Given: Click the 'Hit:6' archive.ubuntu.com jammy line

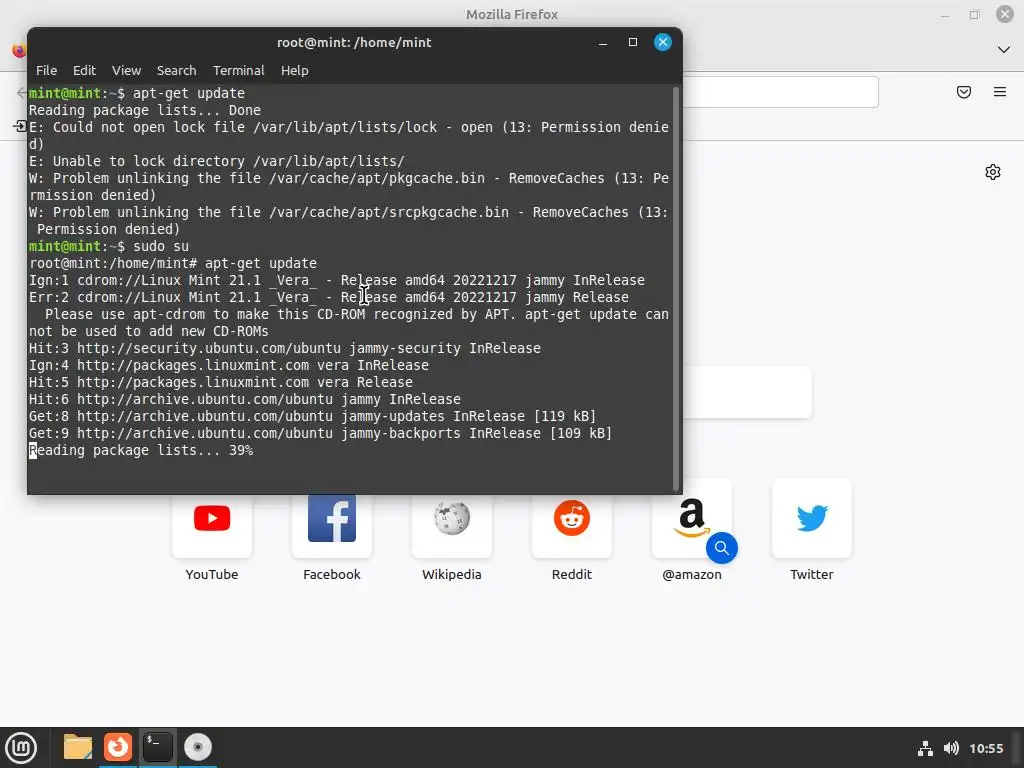Looking at the screenshot, I should (245, 399).
